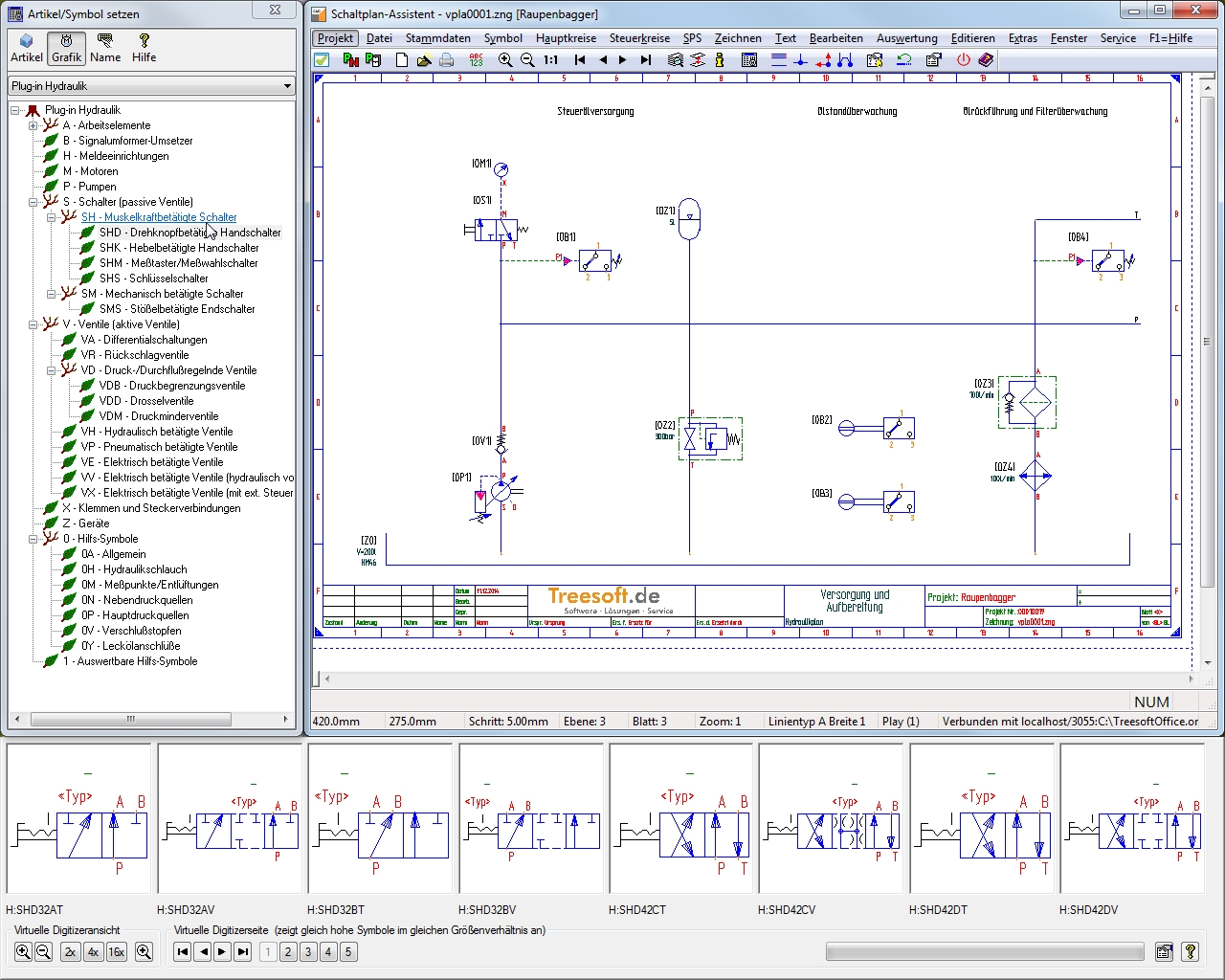Toggle the Grafik view mode button
The image size is (1225, 980).
[66, 47]
